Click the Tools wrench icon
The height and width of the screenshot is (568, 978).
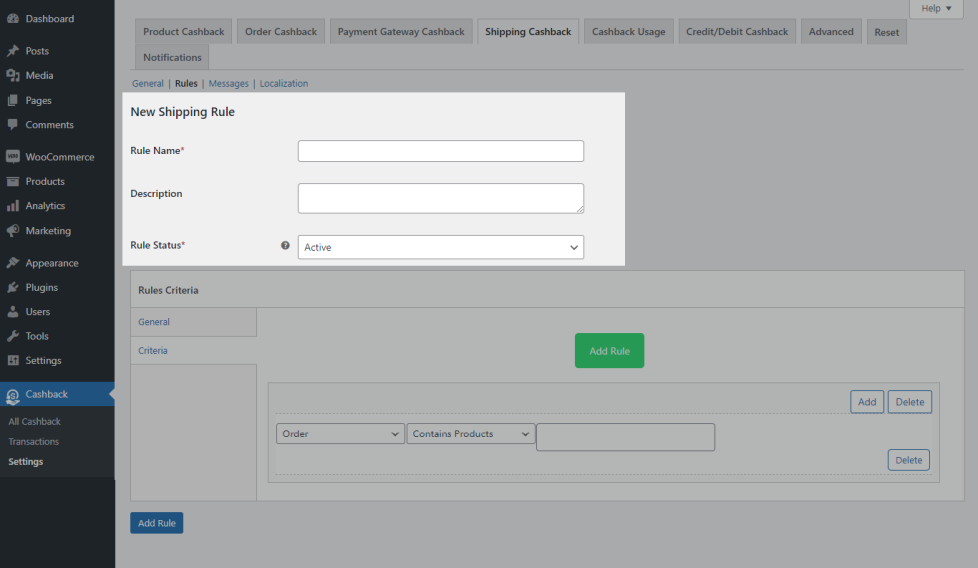(13, 336)
